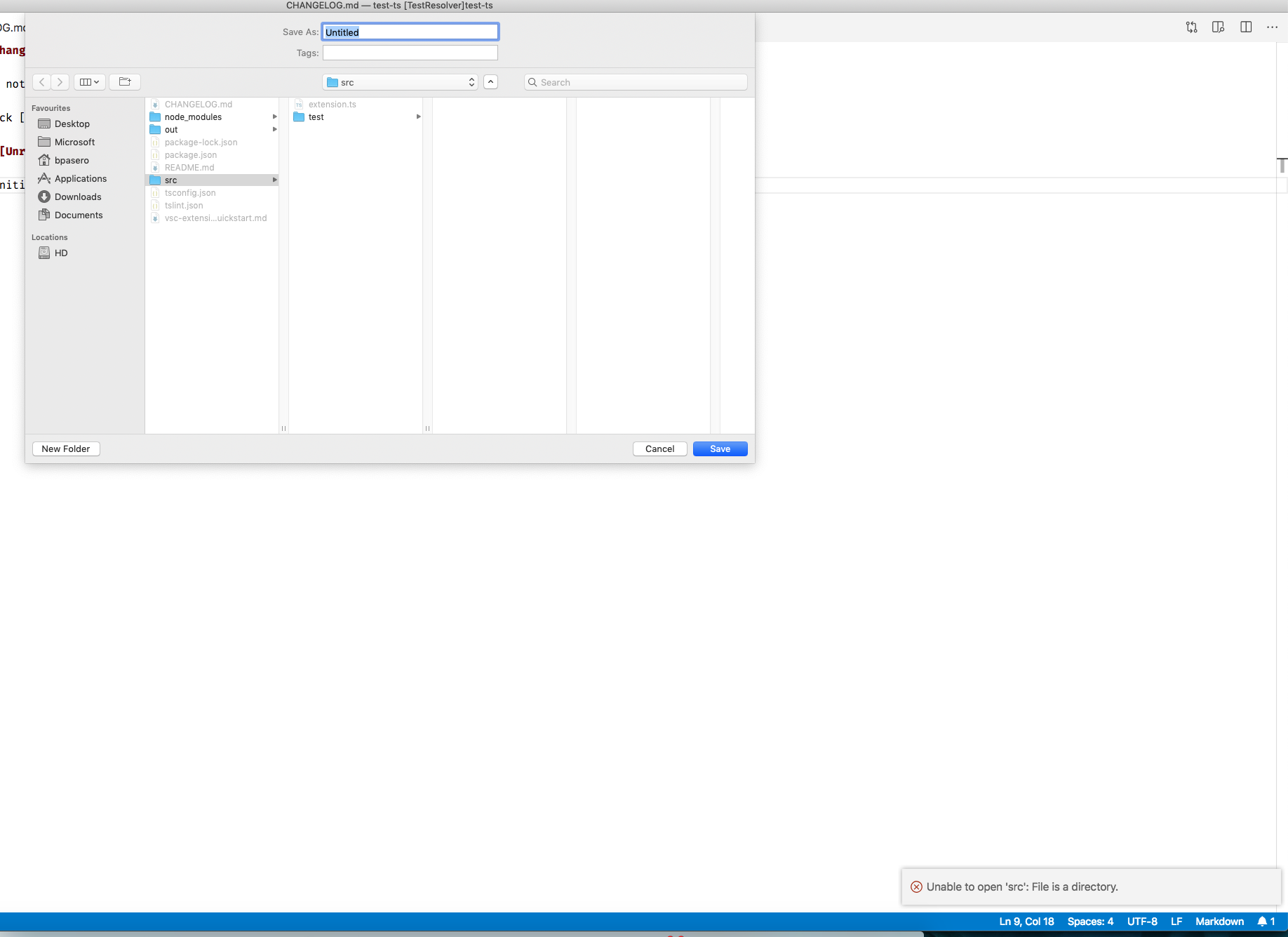Open the column view options dropdown
1288x937 pixels.
coord(89,82)
